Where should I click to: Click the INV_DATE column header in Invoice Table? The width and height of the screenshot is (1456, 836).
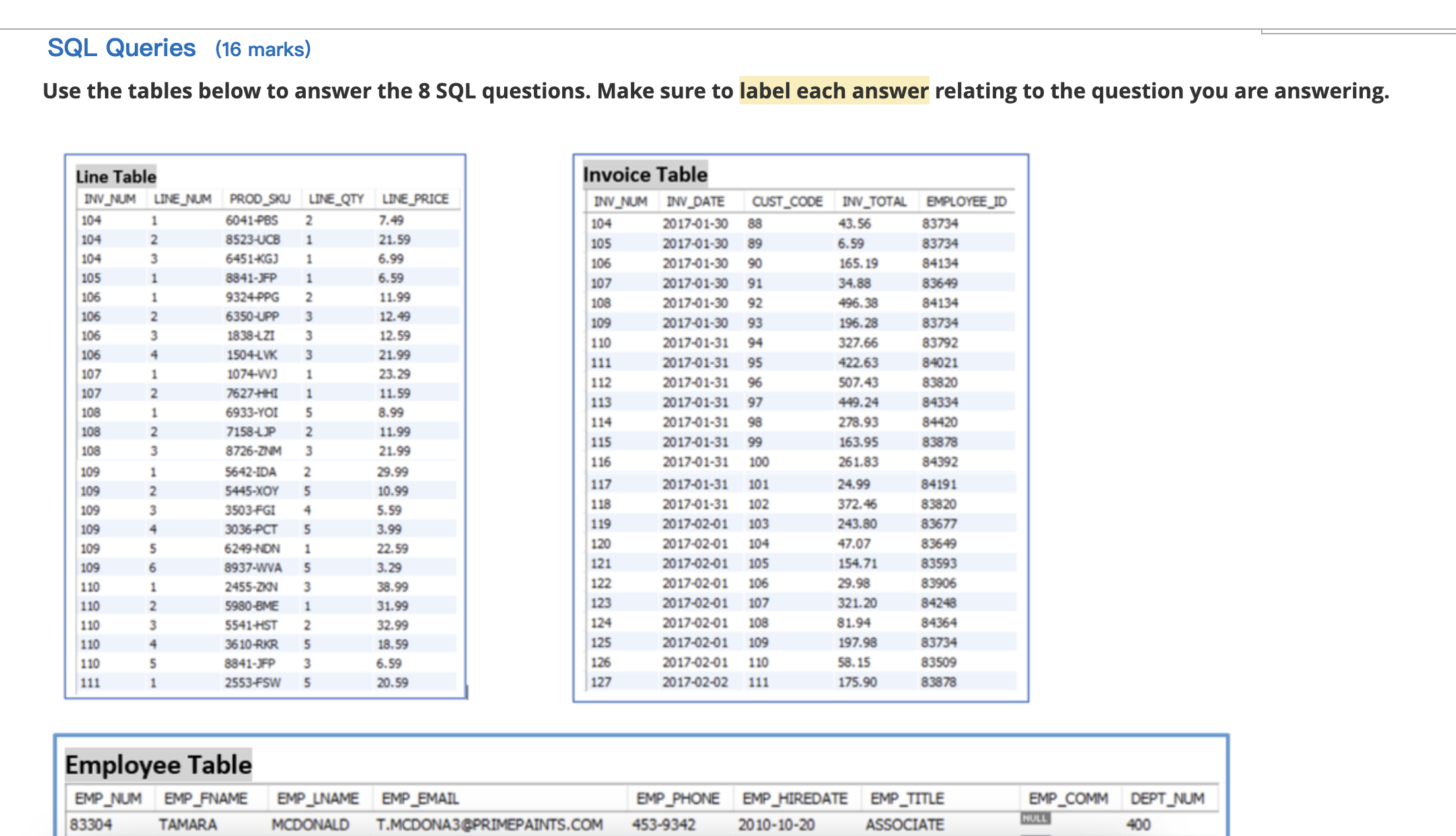tap(695, 201)
